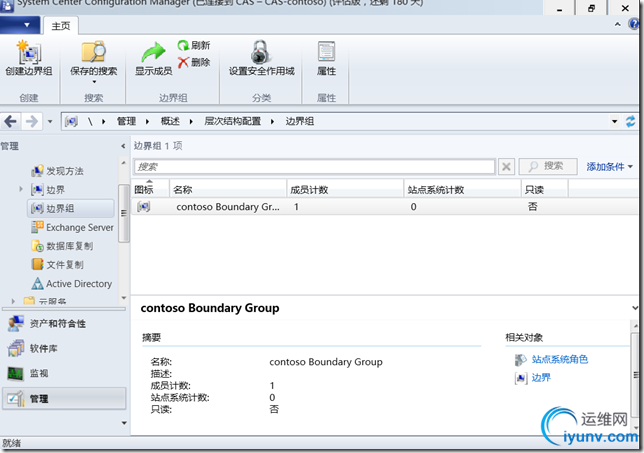The image size is (644, 453).
Task: Click the contoso Boundary Group row icon
Action: point(143,207)
